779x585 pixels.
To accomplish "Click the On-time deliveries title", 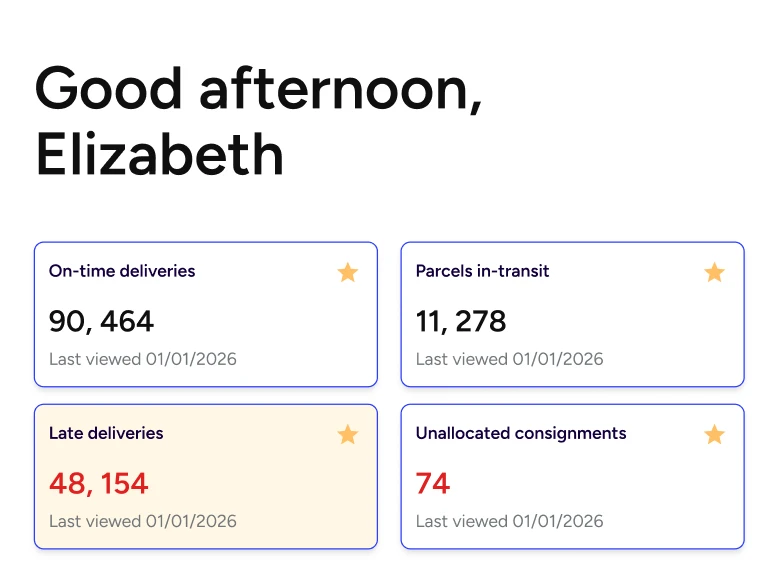I will coord(122,271).
